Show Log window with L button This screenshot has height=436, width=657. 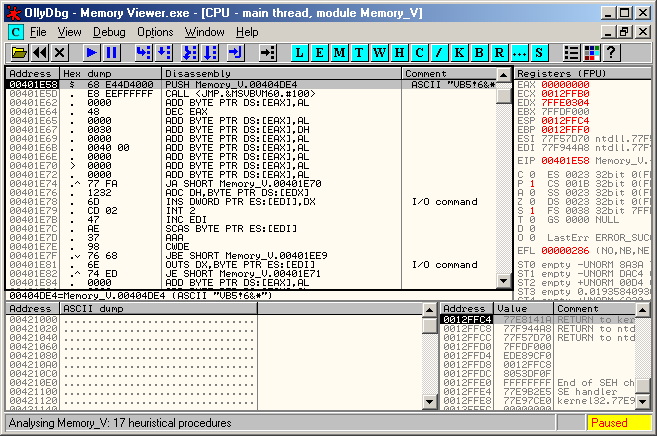click(299, 53)
